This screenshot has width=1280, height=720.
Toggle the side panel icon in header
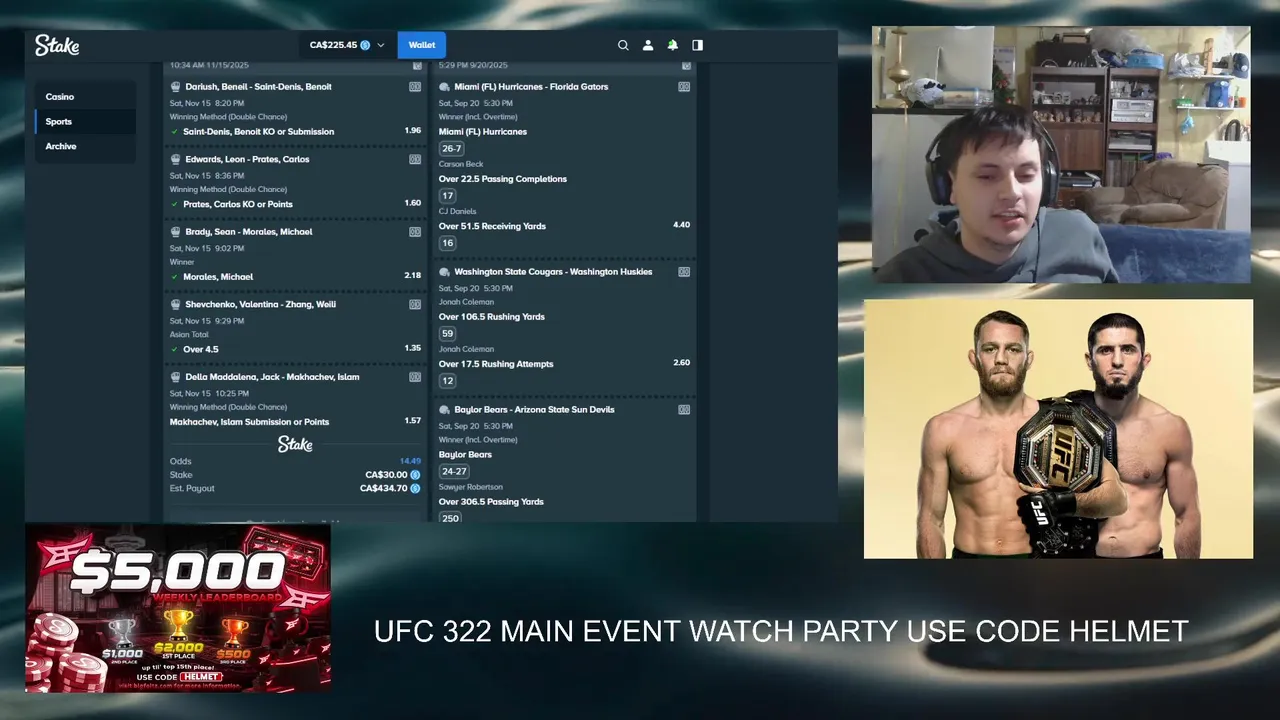pyautogui.click(x=697, y=45)
